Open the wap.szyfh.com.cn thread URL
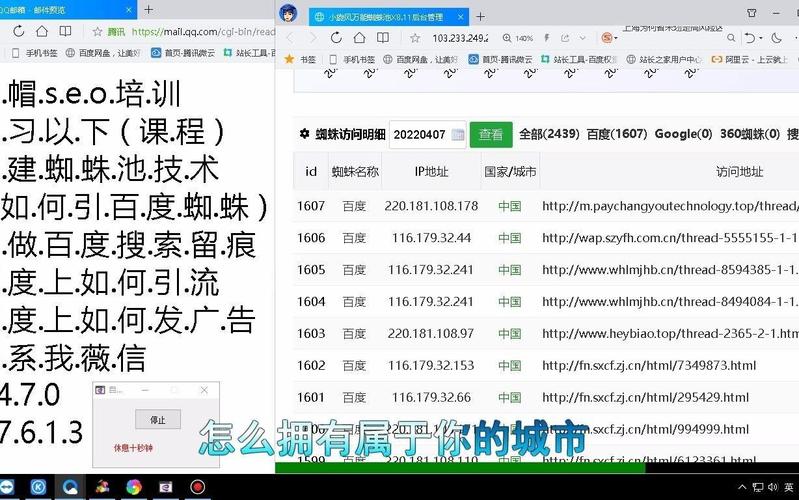This screenshot has height=500, width=799. pyautogui.click(x=670, y=238)
